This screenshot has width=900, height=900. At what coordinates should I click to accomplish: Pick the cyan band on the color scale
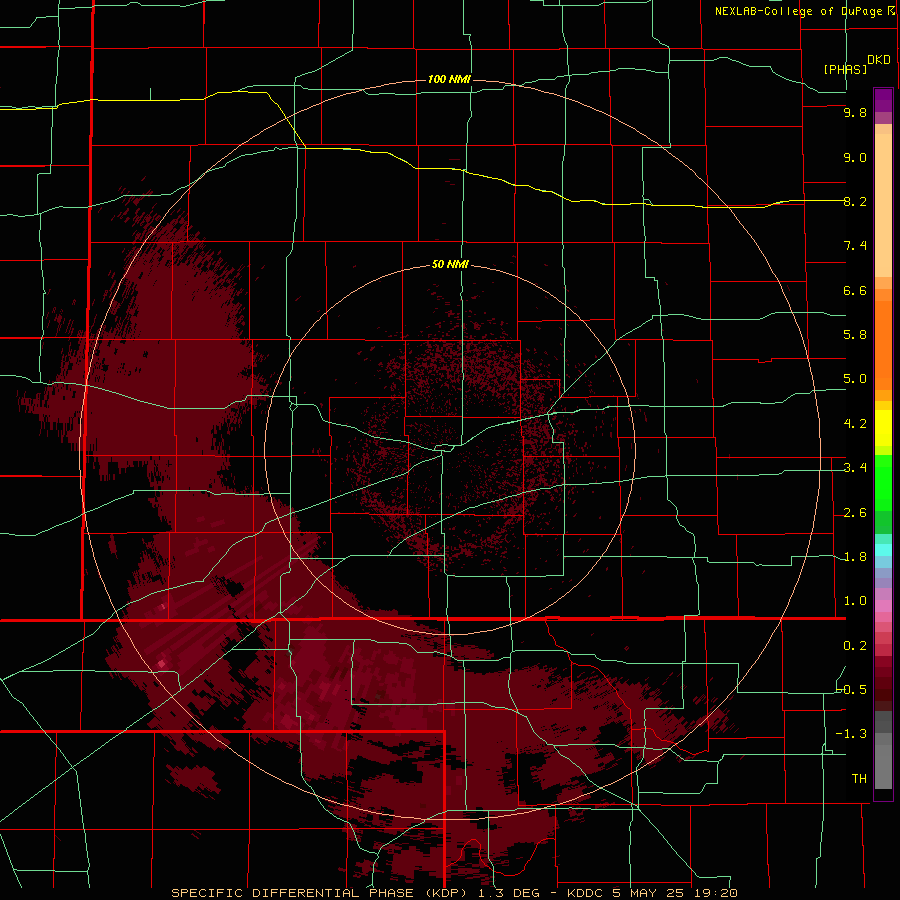tap(883, 550)
